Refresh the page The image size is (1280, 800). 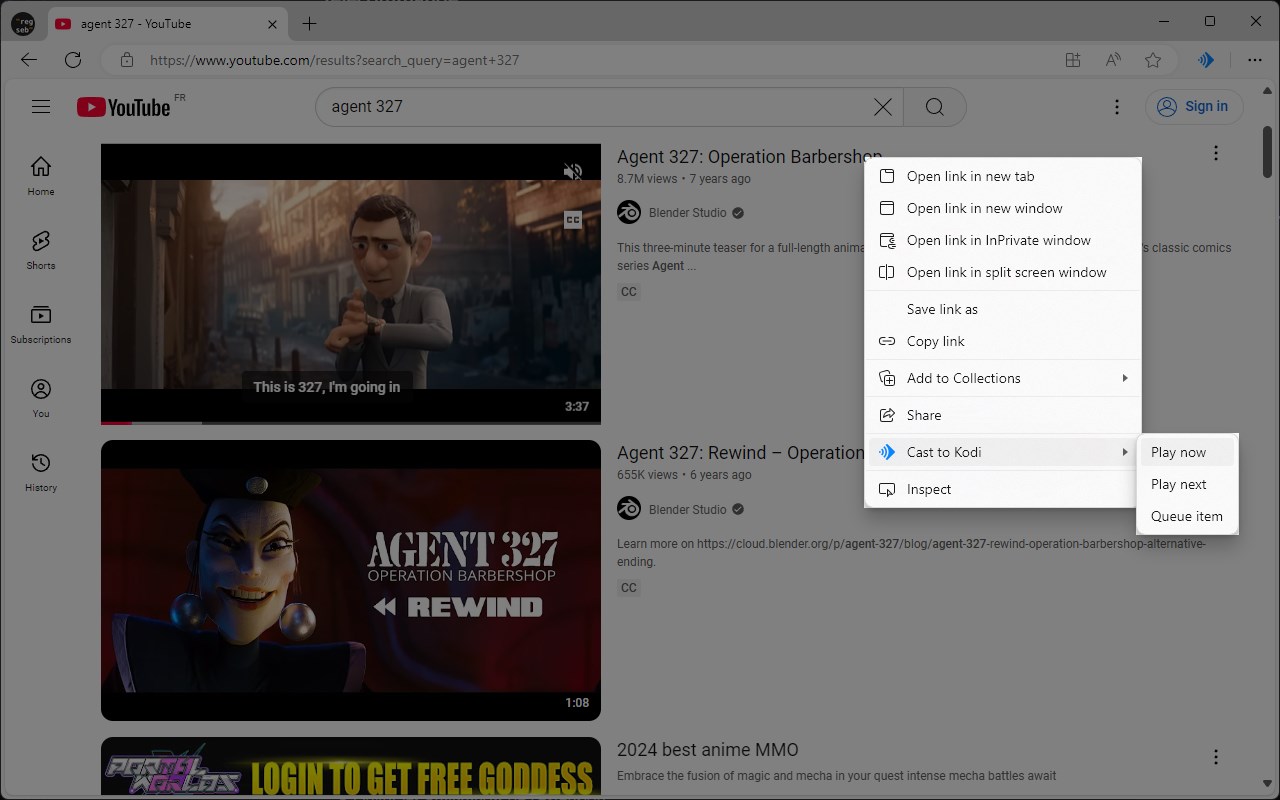pyautogui.click(x=73, y=60)
